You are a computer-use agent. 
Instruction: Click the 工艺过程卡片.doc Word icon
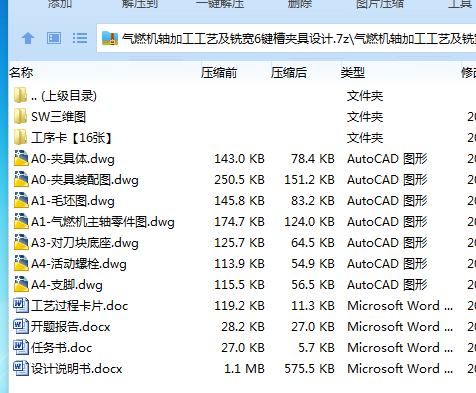click(21, 305)
